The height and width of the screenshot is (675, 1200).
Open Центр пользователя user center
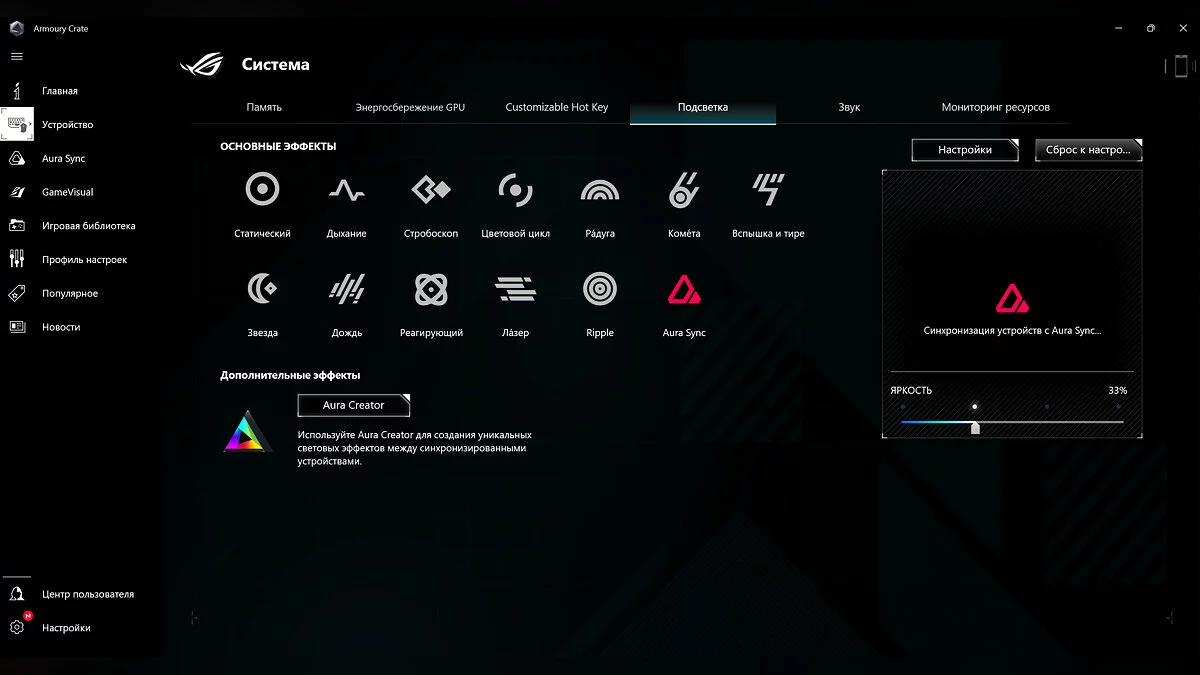(x=87, y=594)
